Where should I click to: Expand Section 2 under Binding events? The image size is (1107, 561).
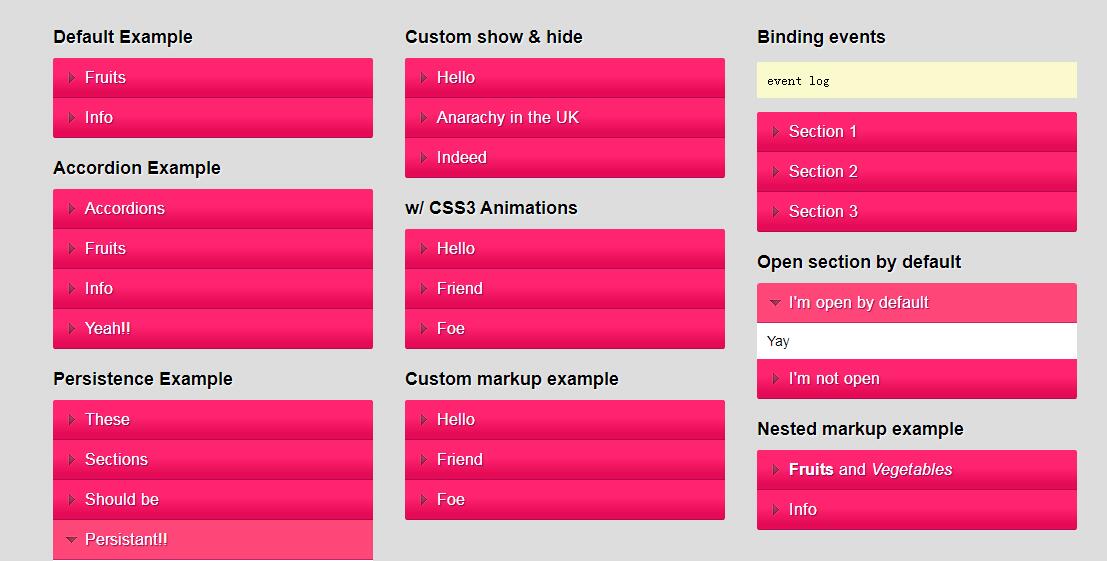pyautogui.click(x=916, y=172)
